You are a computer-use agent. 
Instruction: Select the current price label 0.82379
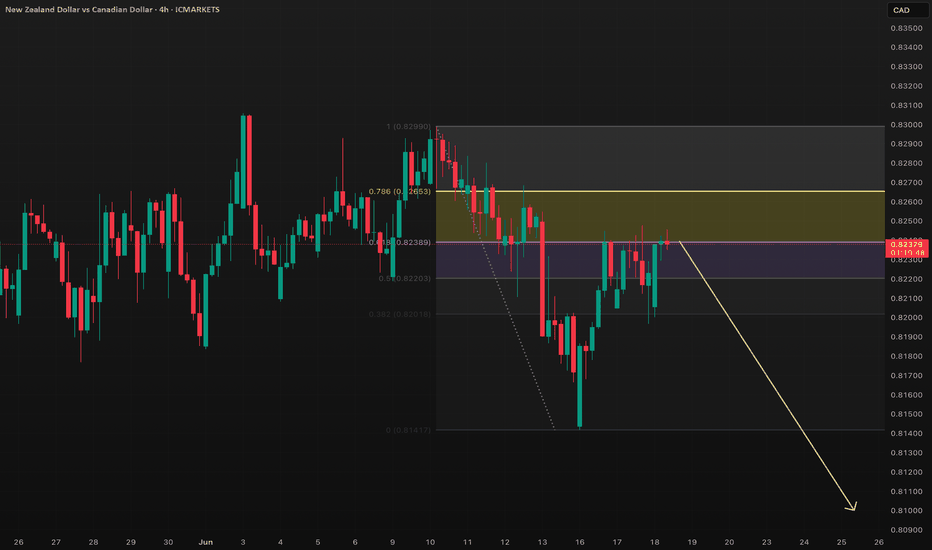pyautogui.click(x=906, y=244)
